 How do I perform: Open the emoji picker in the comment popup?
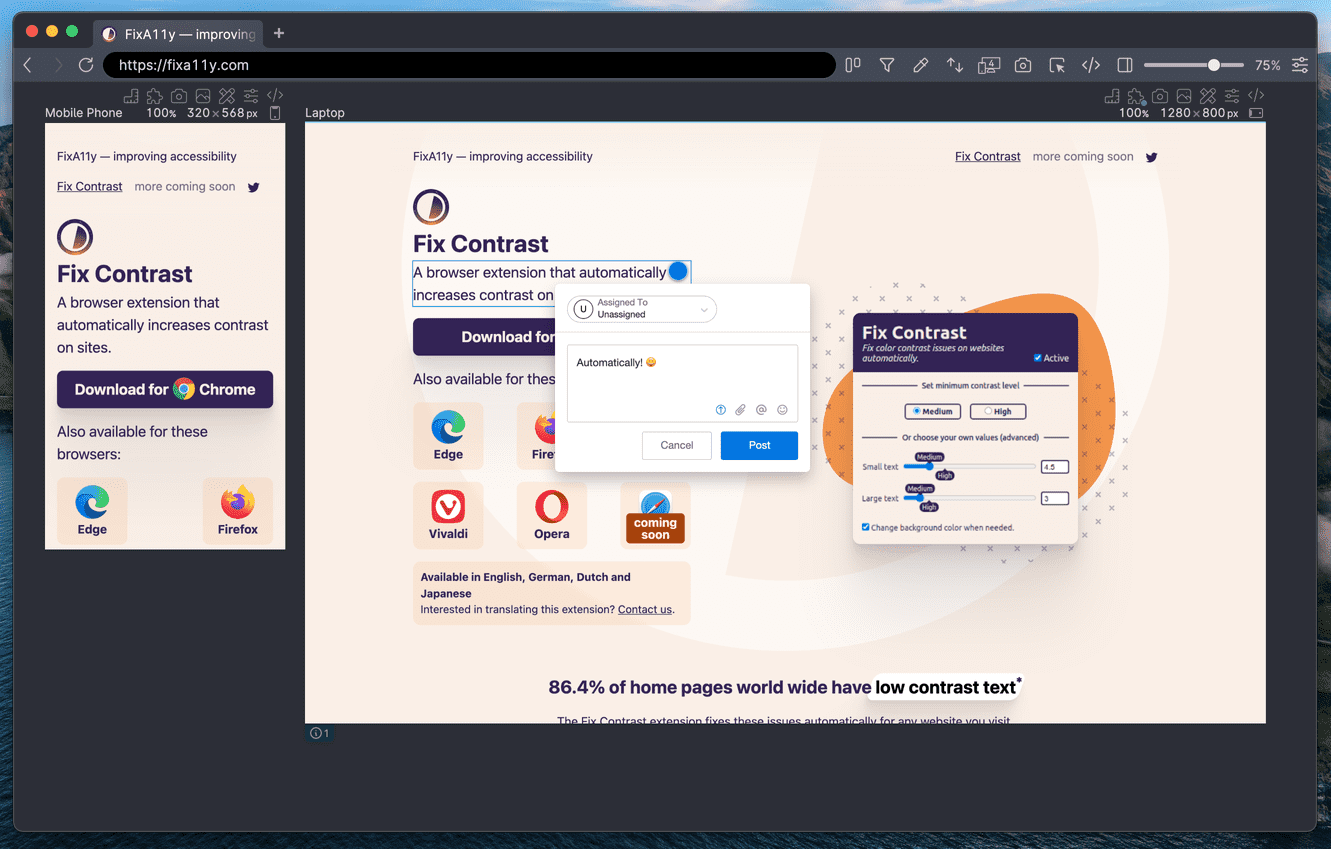pyautogui.click(x=781, y=409)
